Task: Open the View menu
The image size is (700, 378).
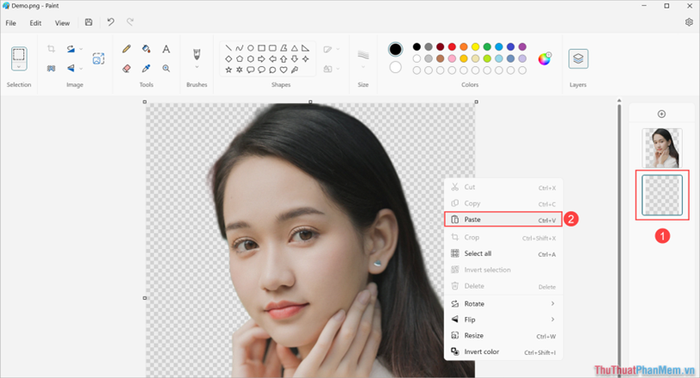Action: pyautogui.click(x=62, y=23)
